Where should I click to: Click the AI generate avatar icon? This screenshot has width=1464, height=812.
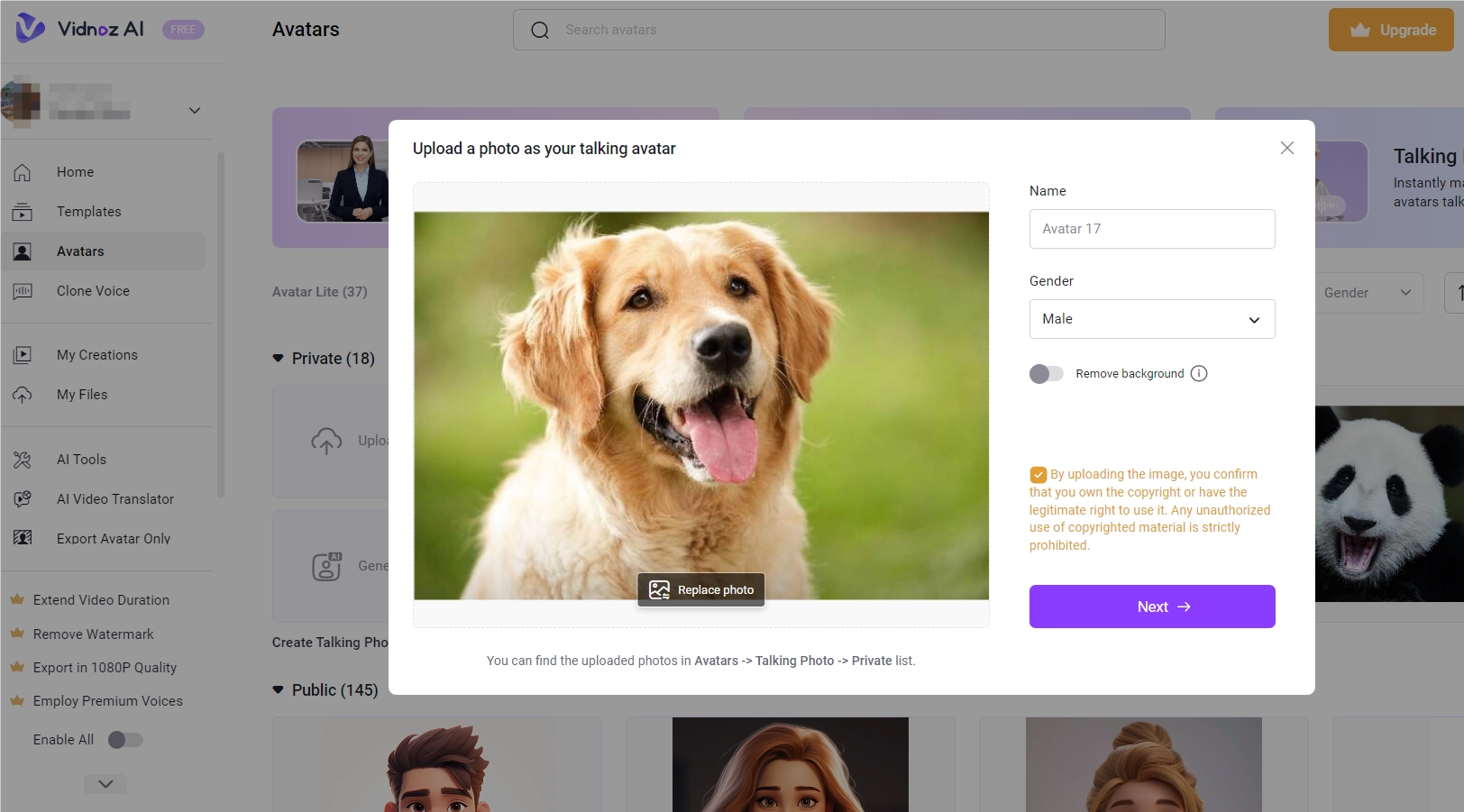[x=326, y=566]
